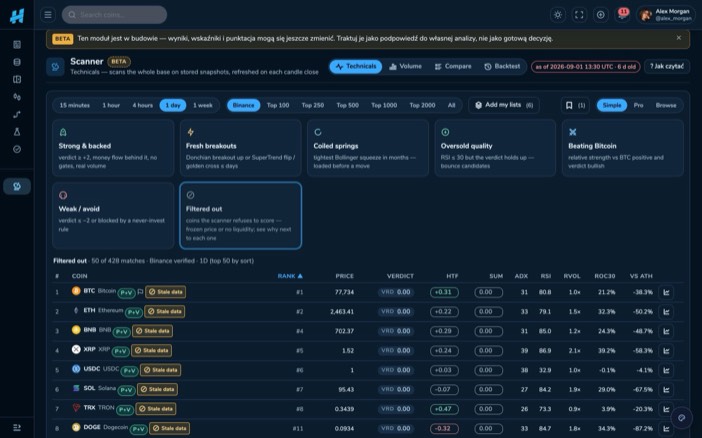Open notifications with badge 11
Image resolution: width=702 pixels, height=438 pixels.
(x=622, y=15)
